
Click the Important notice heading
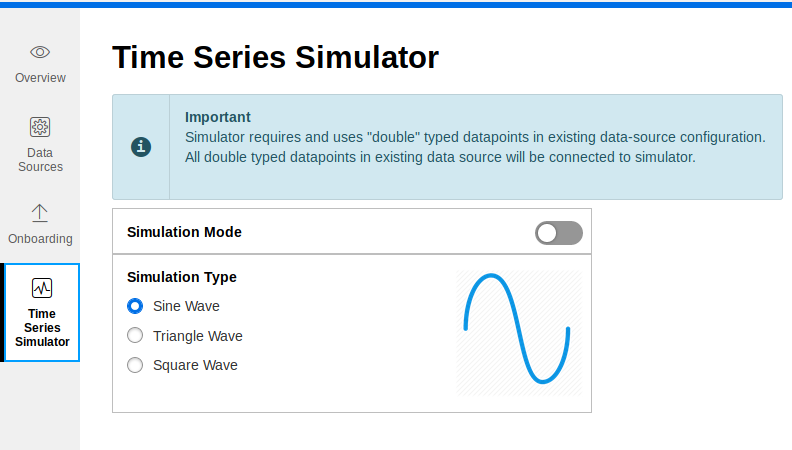[x=218, y=117]
